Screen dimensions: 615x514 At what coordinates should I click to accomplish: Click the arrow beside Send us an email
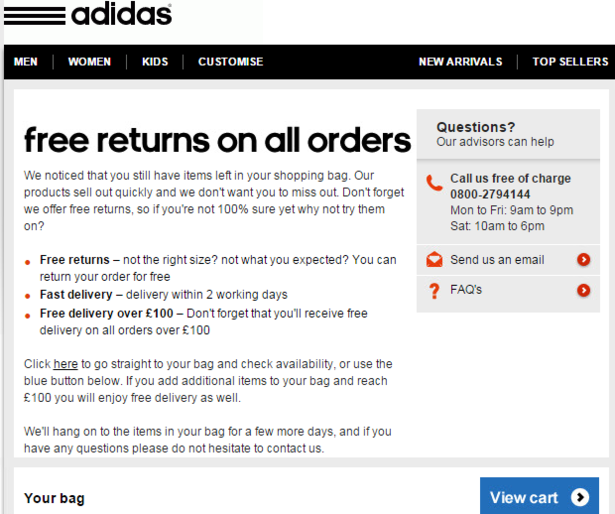click(x=583, y=259)
